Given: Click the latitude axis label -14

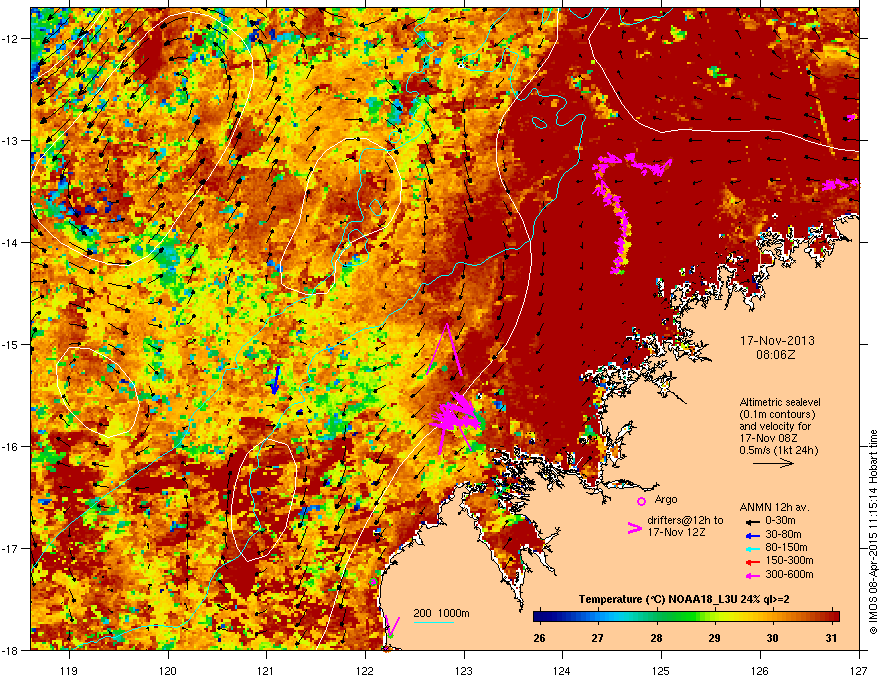Looking at the screenshot, I should tap(11, 242).
